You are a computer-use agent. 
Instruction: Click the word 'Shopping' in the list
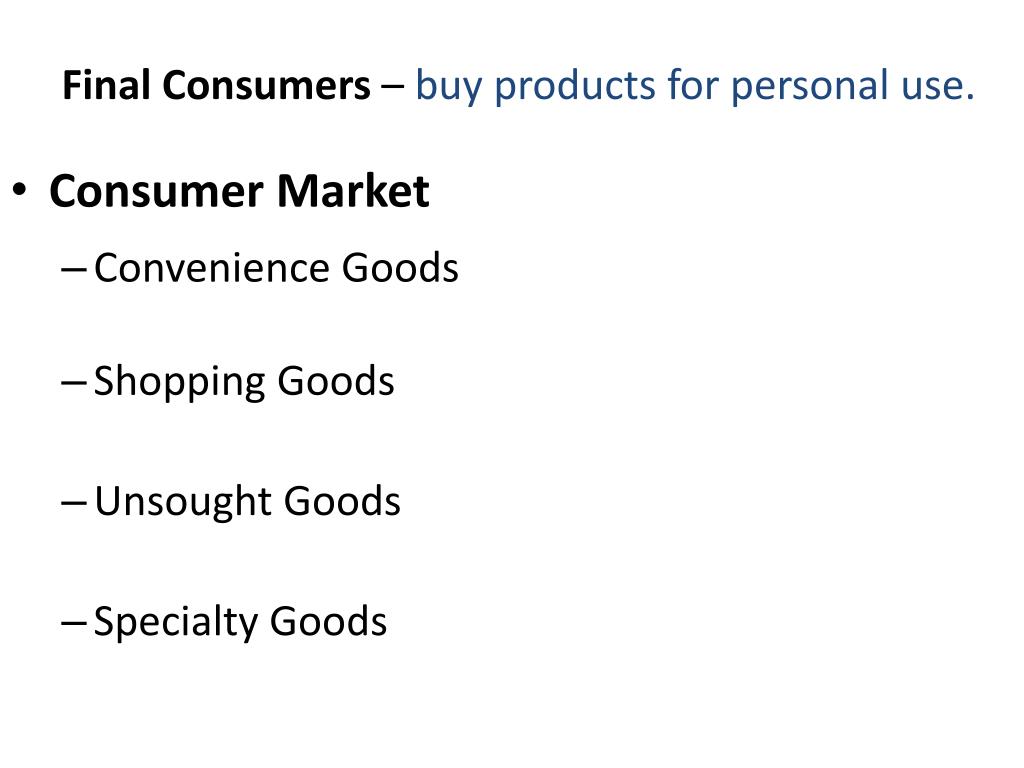click(180, 381)
